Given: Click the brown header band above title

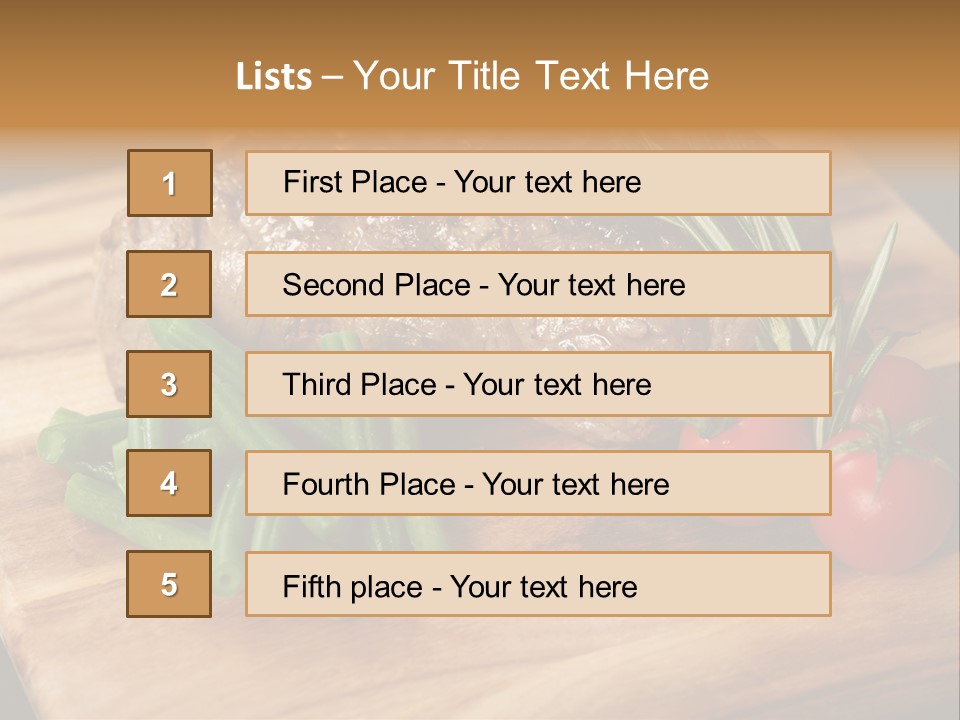Looking at the screenshot, I should pyautogui.click(x=480, y=24).
